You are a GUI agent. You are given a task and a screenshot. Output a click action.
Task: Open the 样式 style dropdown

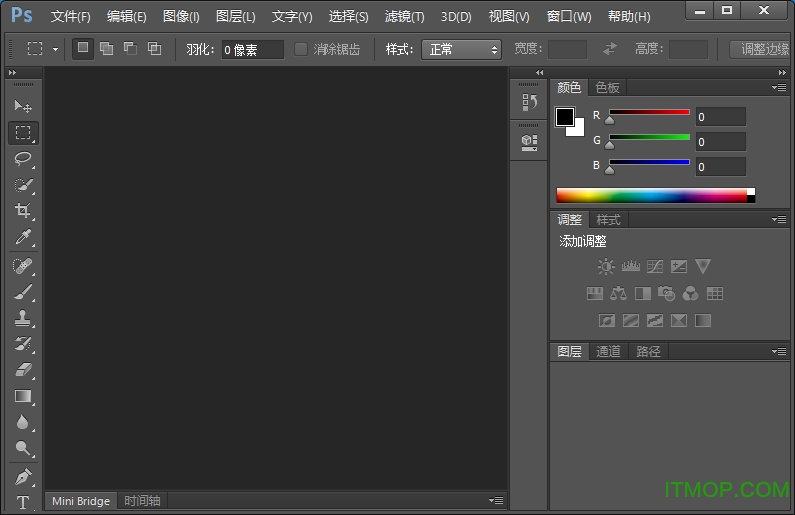tap(461, 49)
